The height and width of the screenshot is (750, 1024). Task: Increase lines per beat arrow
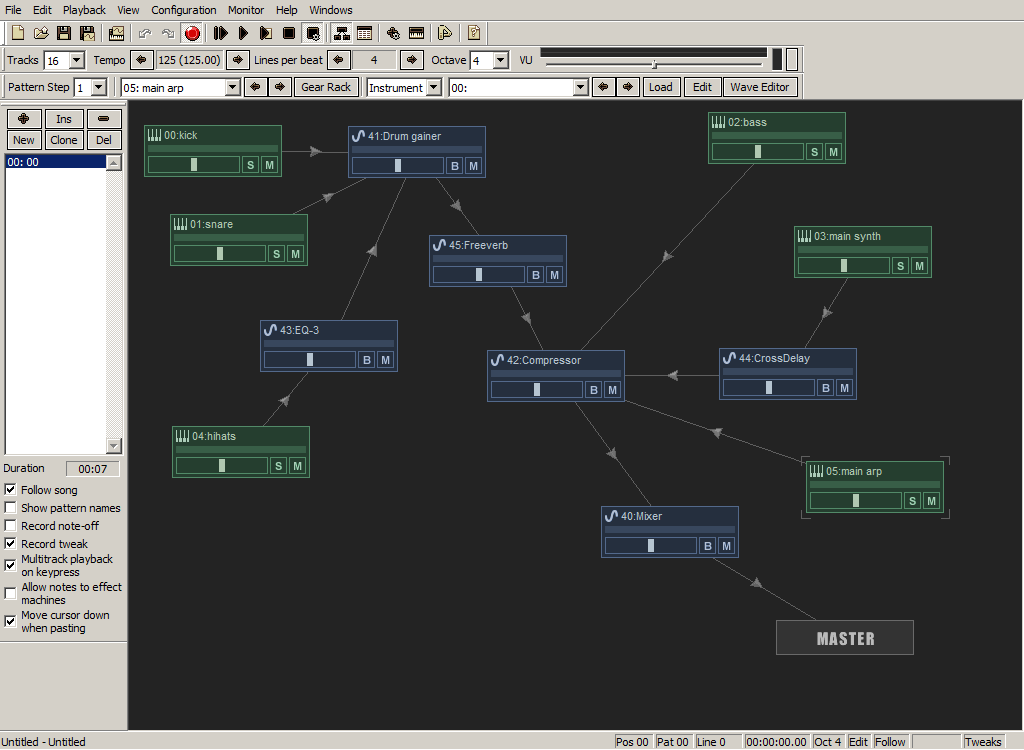(x=411, y=60)
